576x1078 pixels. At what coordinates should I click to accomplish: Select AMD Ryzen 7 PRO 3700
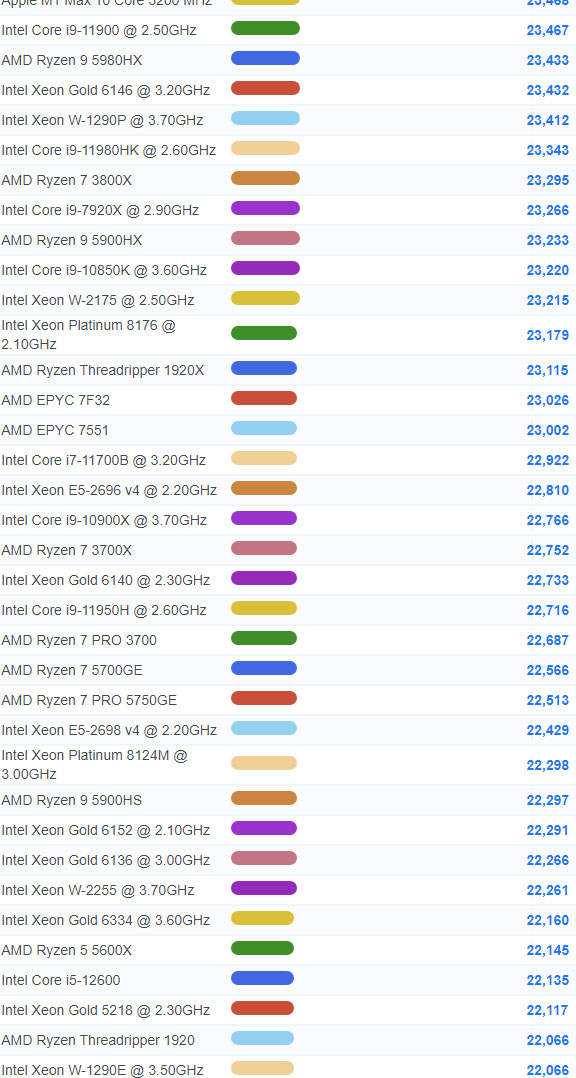79,640
